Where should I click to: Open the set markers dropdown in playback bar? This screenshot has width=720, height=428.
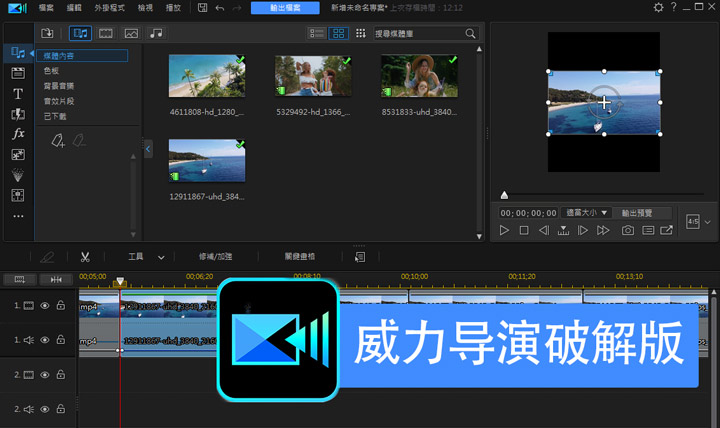coord(563,231)
